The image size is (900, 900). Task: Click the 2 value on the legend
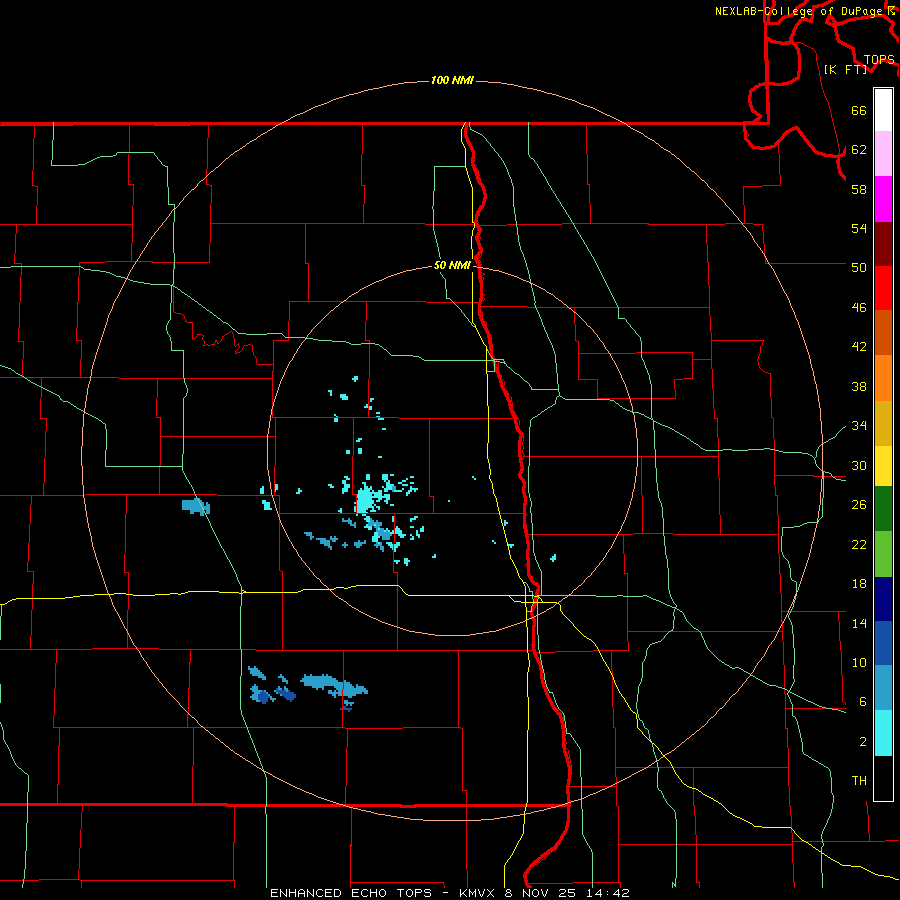[863, 742]
